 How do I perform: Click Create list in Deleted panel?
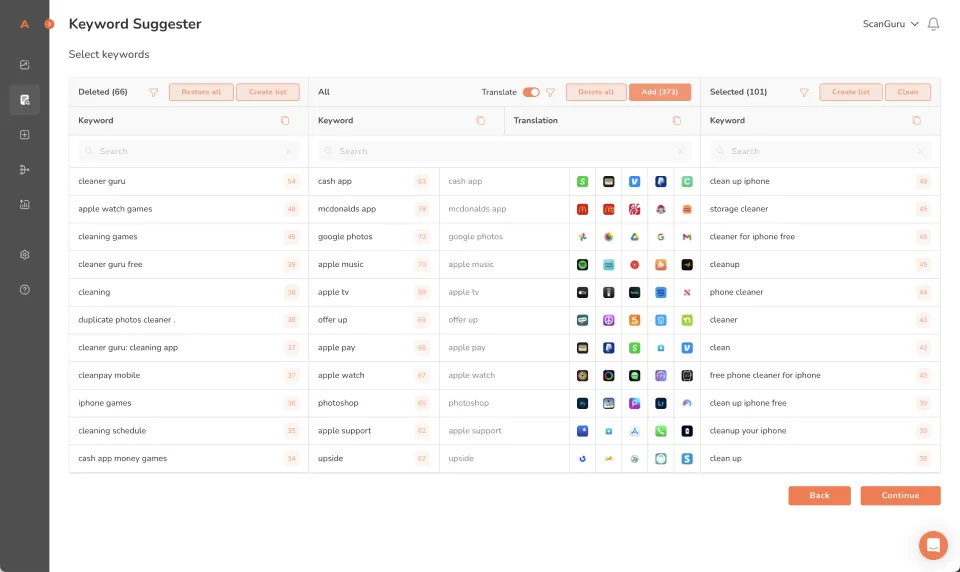click(268, 92)
